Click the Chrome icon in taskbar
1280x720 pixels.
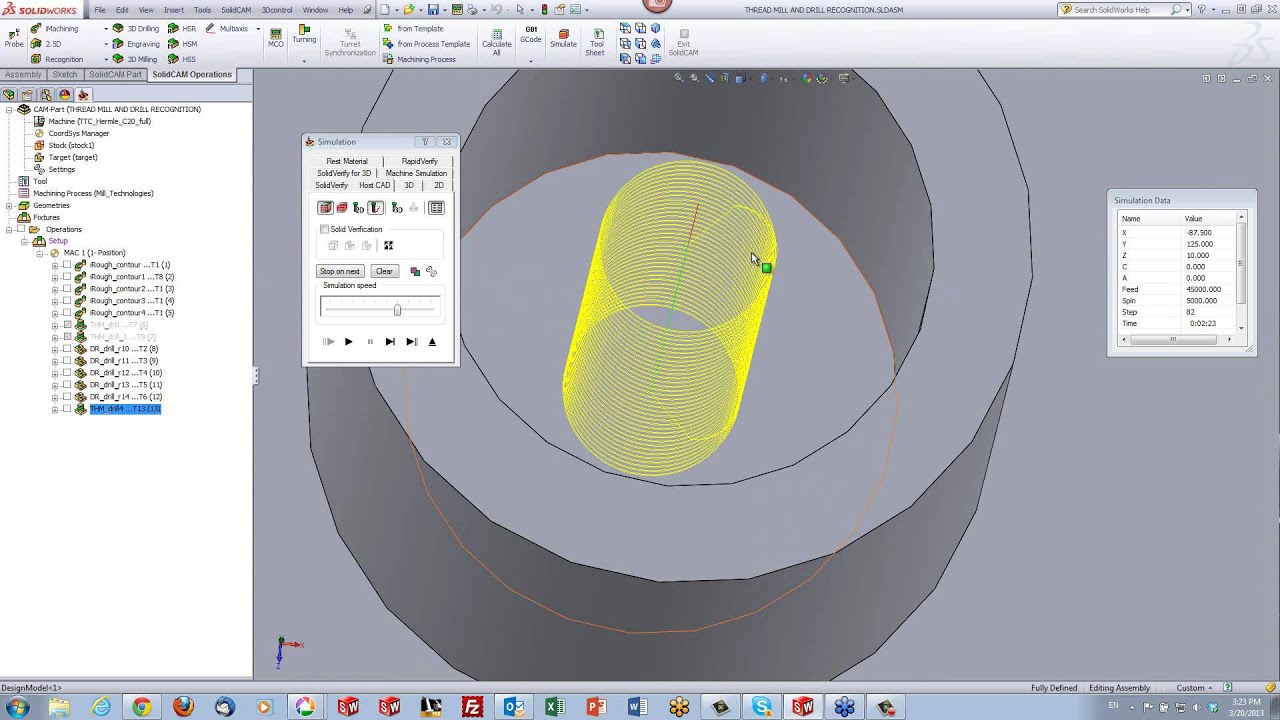tap(141, 707)
